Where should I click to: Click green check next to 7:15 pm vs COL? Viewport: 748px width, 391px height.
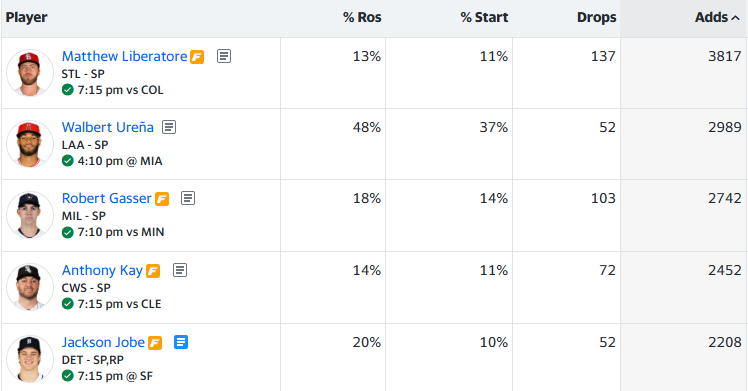68,90
